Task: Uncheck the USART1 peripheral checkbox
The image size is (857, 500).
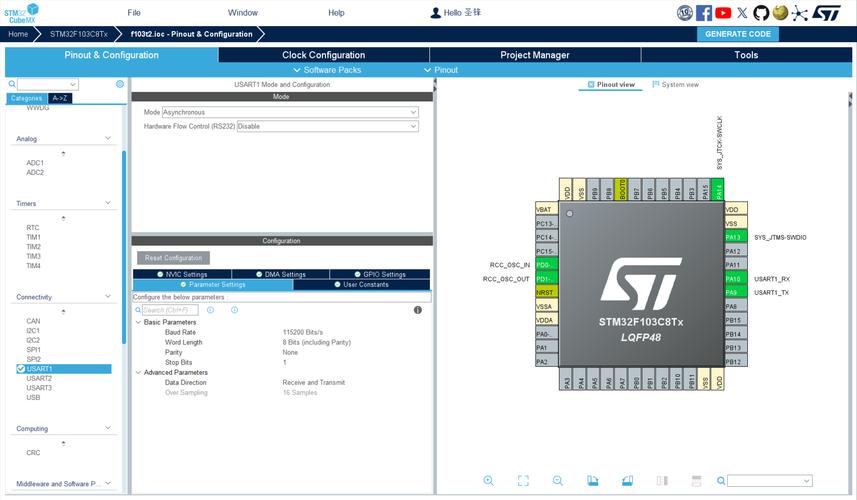Action: (x=21, y=369)
